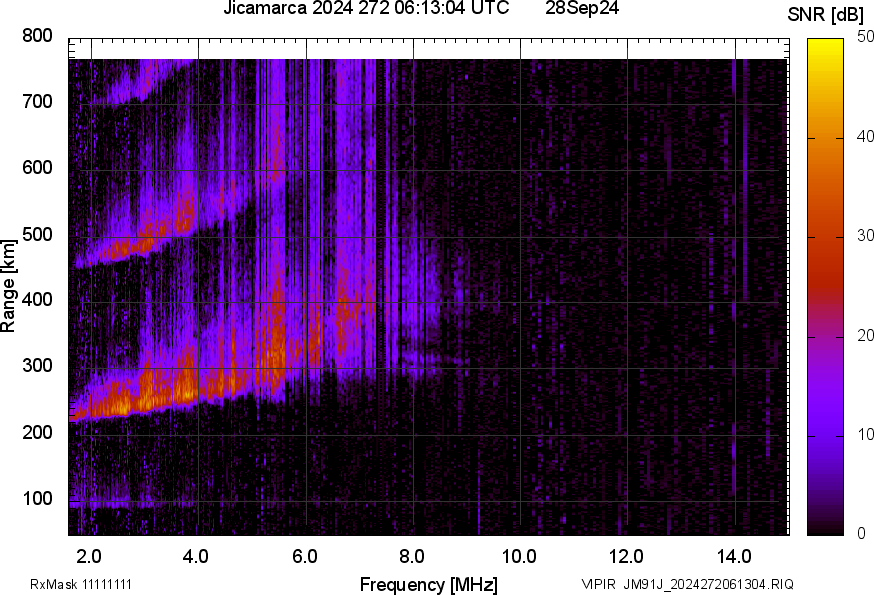The width and height of the screenshot is (874, 595).
Task: Click the Range [km] axis label
Action: tap(9, 292)
